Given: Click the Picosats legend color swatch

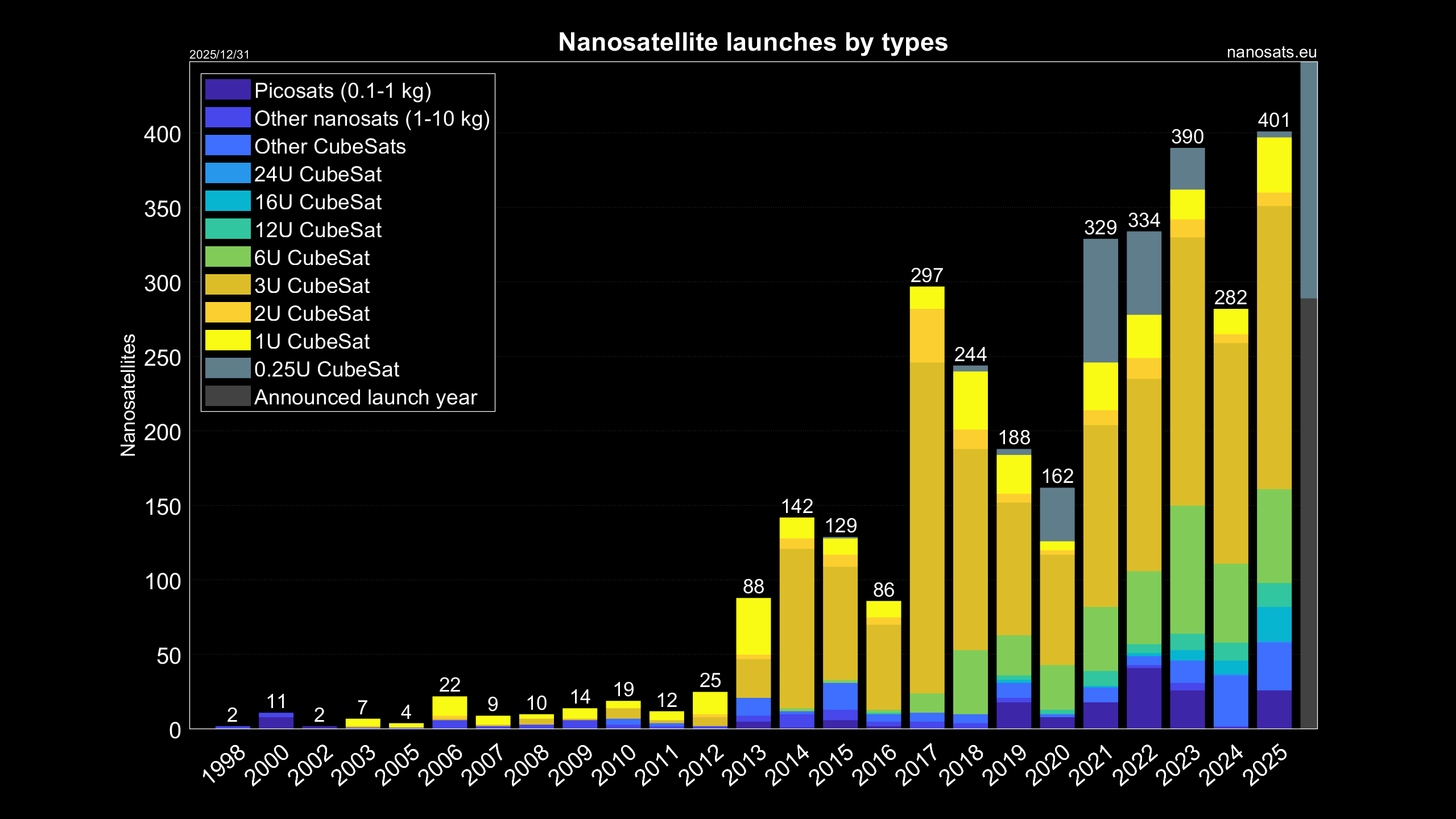Looking at the screenshot, I should (x=227, y=90).
